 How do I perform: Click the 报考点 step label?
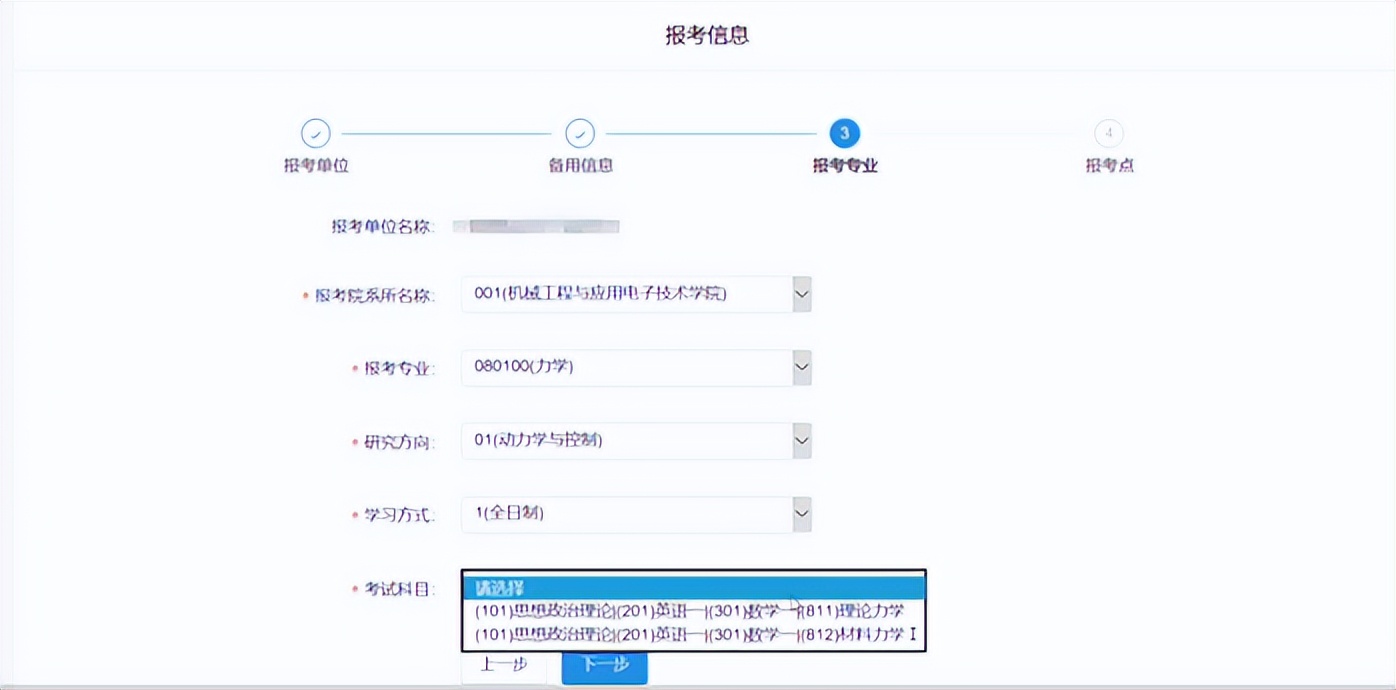(1108, 165)
